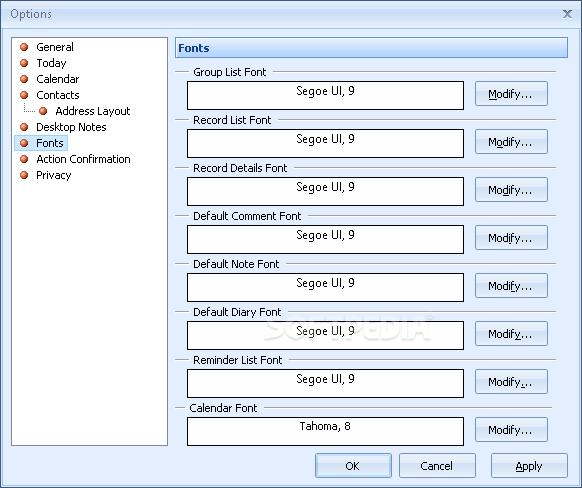This screenshot has width=582, height=488.
Task: Click the Default Comment Font label
Action: point(247,216)
